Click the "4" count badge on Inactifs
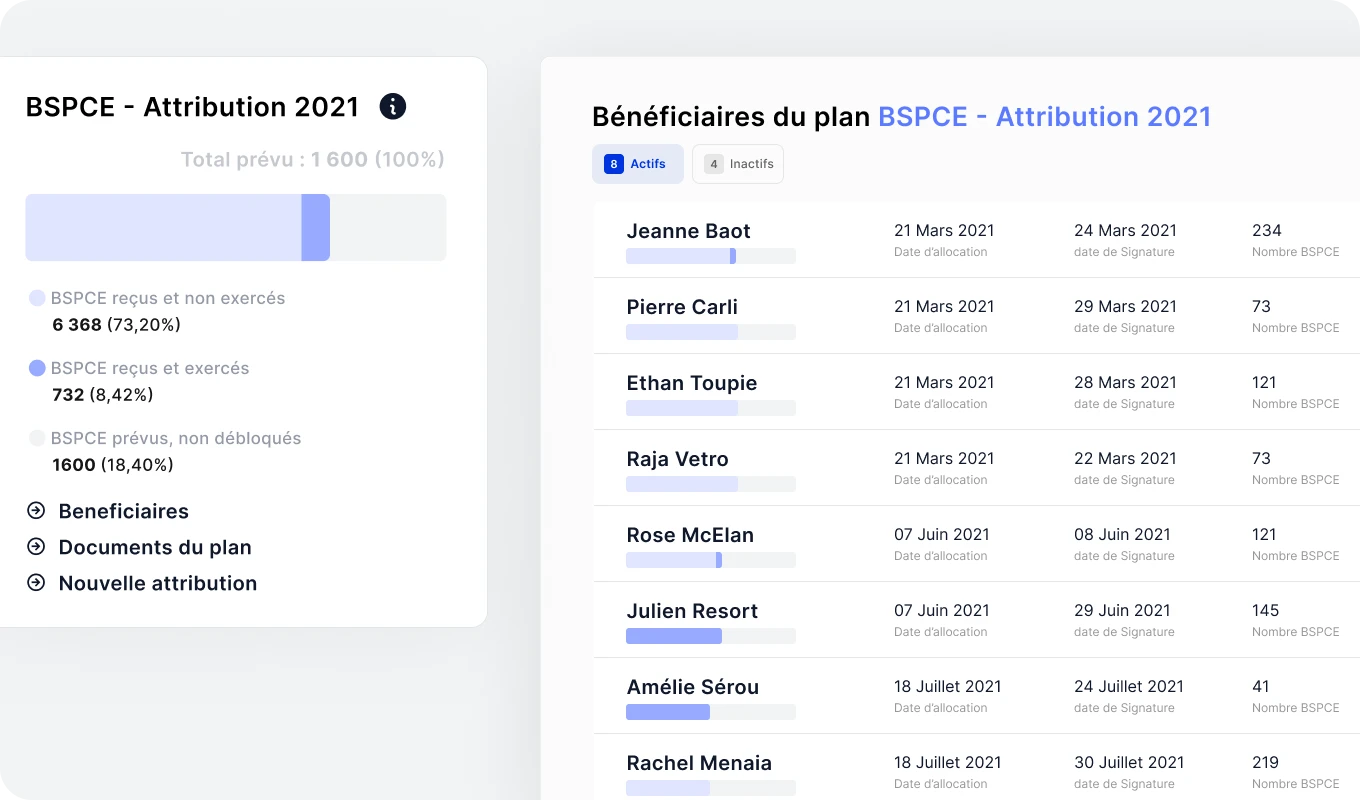This screenshot has height=800, width=1360. click(713, 163)
